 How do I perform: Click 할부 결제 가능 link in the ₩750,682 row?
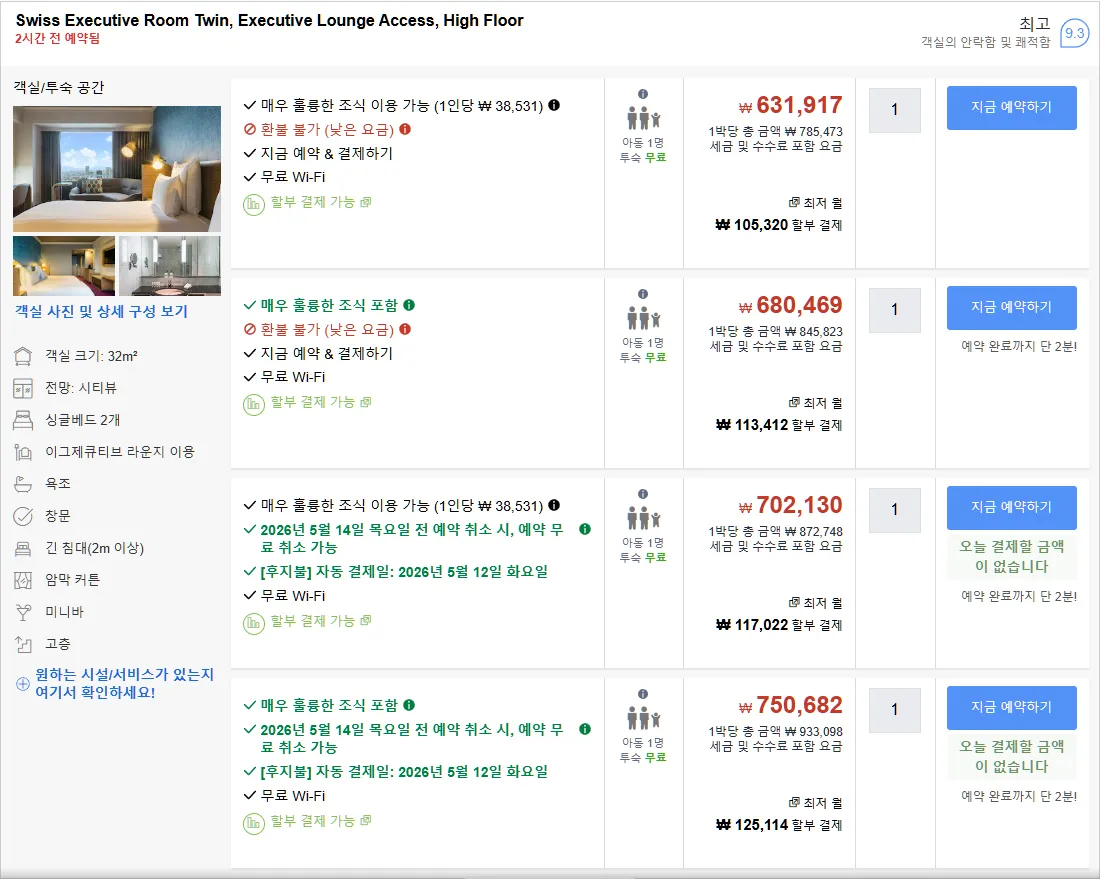click(x=321, y=820)
